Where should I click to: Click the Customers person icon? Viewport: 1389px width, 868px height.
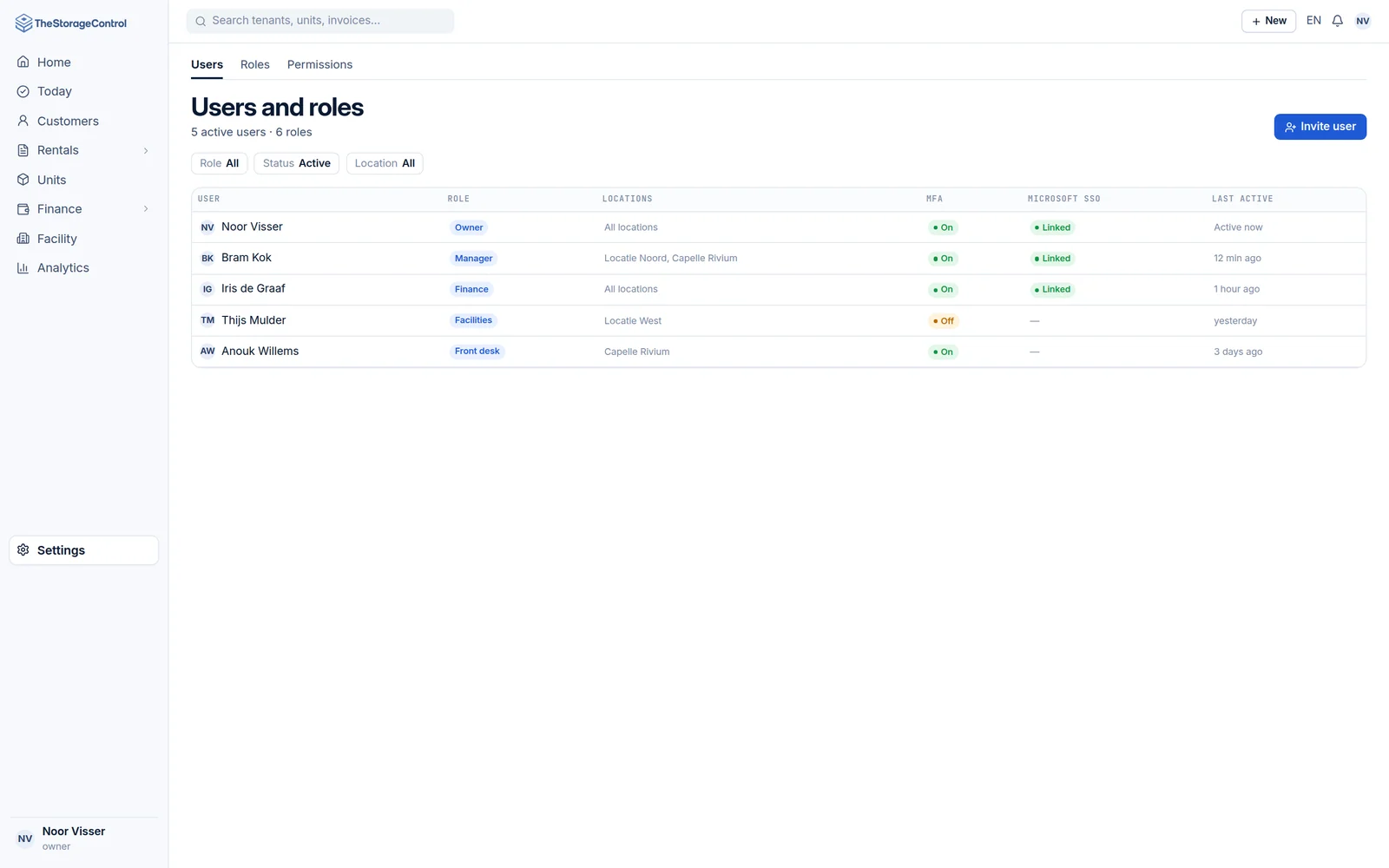(x=23, y=122)
